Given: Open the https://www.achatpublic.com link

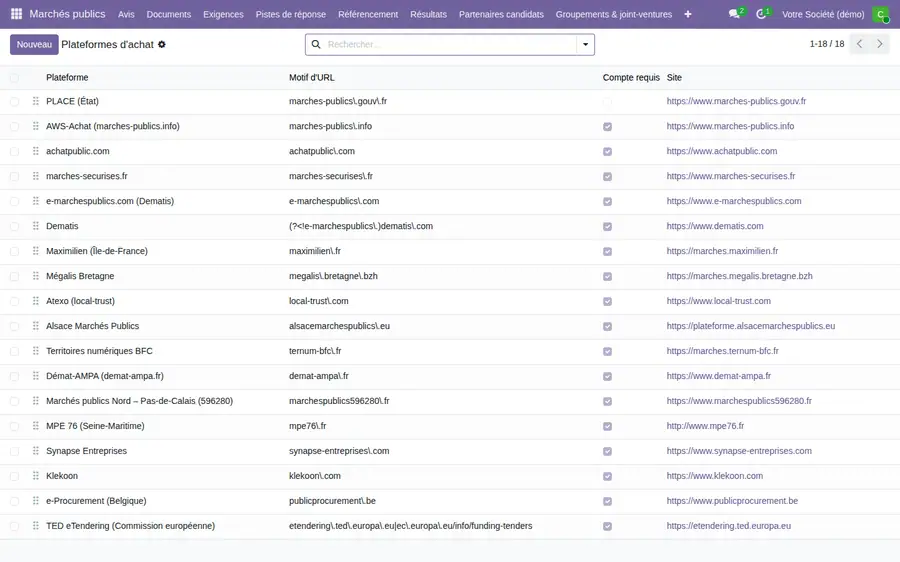Looking at the screenshot, I should [x=721, y=151].
